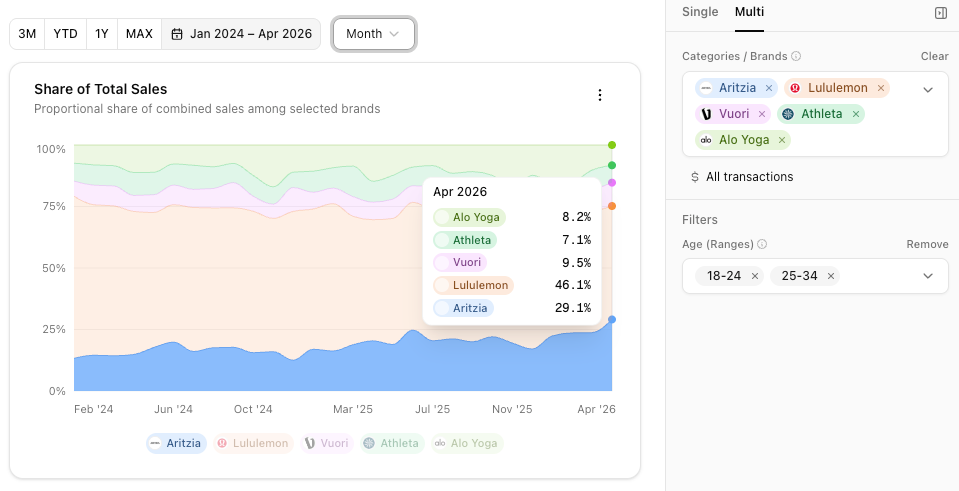Open the Month granularity dropdown
Image resolution: width=959 pixels, height=491 pixels.
374,34
